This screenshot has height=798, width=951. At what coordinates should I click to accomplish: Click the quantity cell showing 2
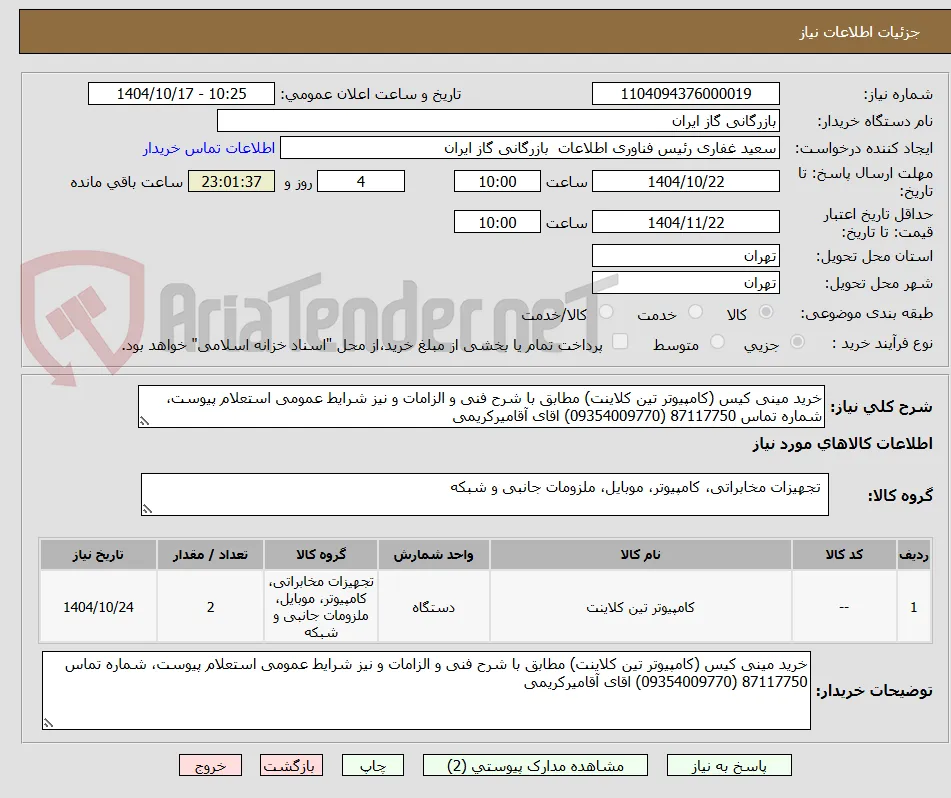pos(210,607)
